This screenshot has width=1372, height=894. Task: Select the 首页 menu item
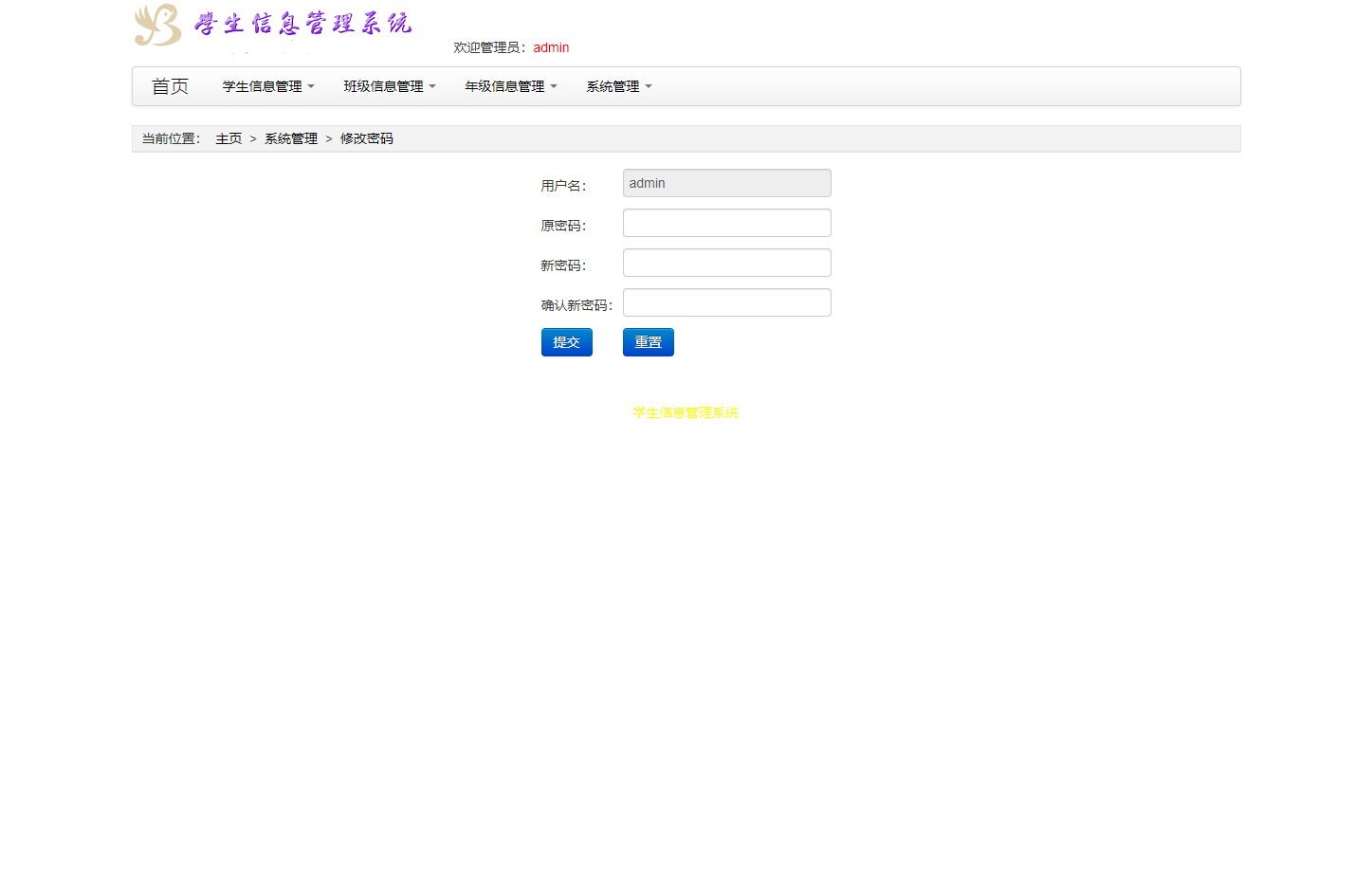[x=170, y=85]
